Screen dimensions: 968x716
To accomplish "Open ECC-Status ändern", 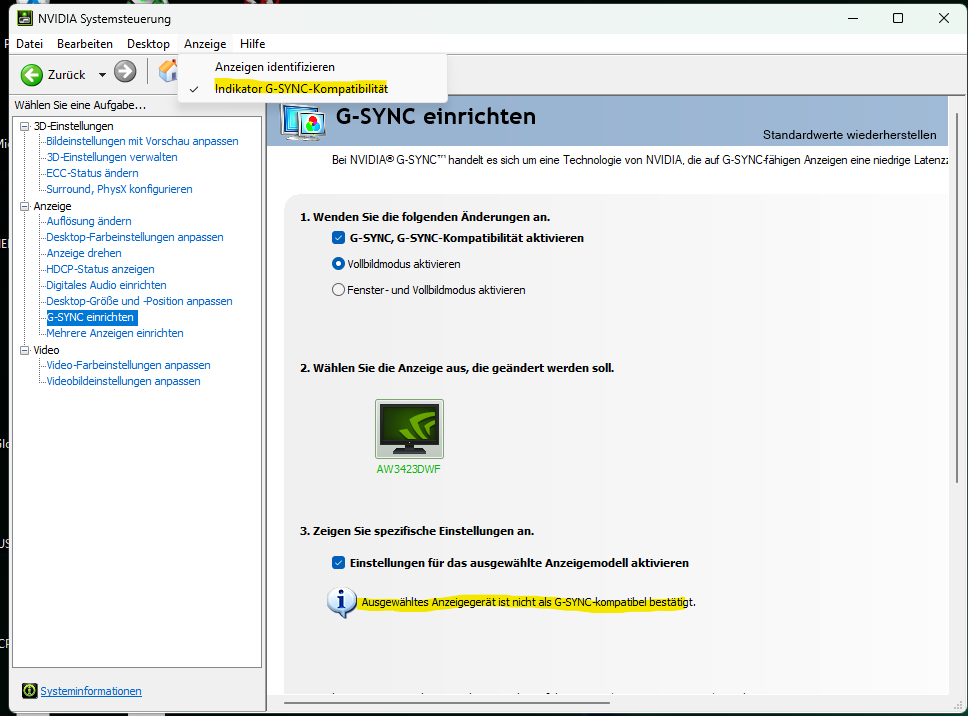I will [x=93, y=173].
